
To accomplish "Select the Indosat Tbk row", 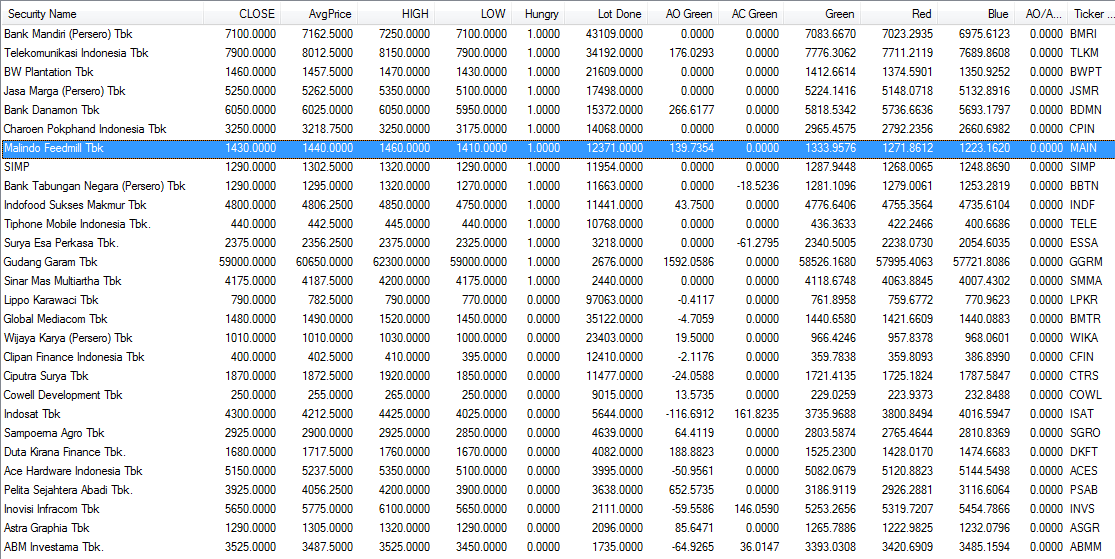I will click(558, 414).
